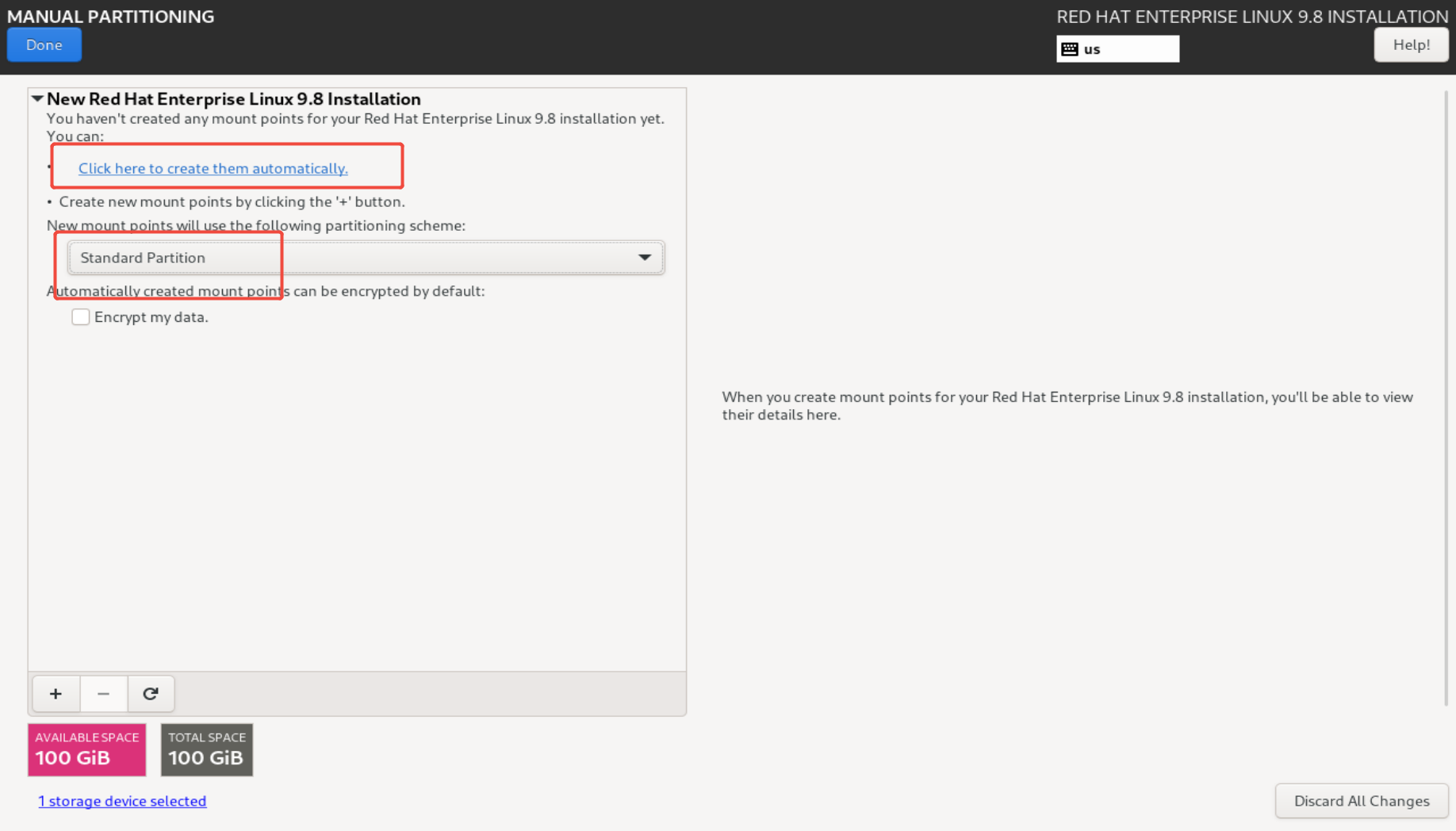Click the reload storage configuration icon

tap(151, 694)
